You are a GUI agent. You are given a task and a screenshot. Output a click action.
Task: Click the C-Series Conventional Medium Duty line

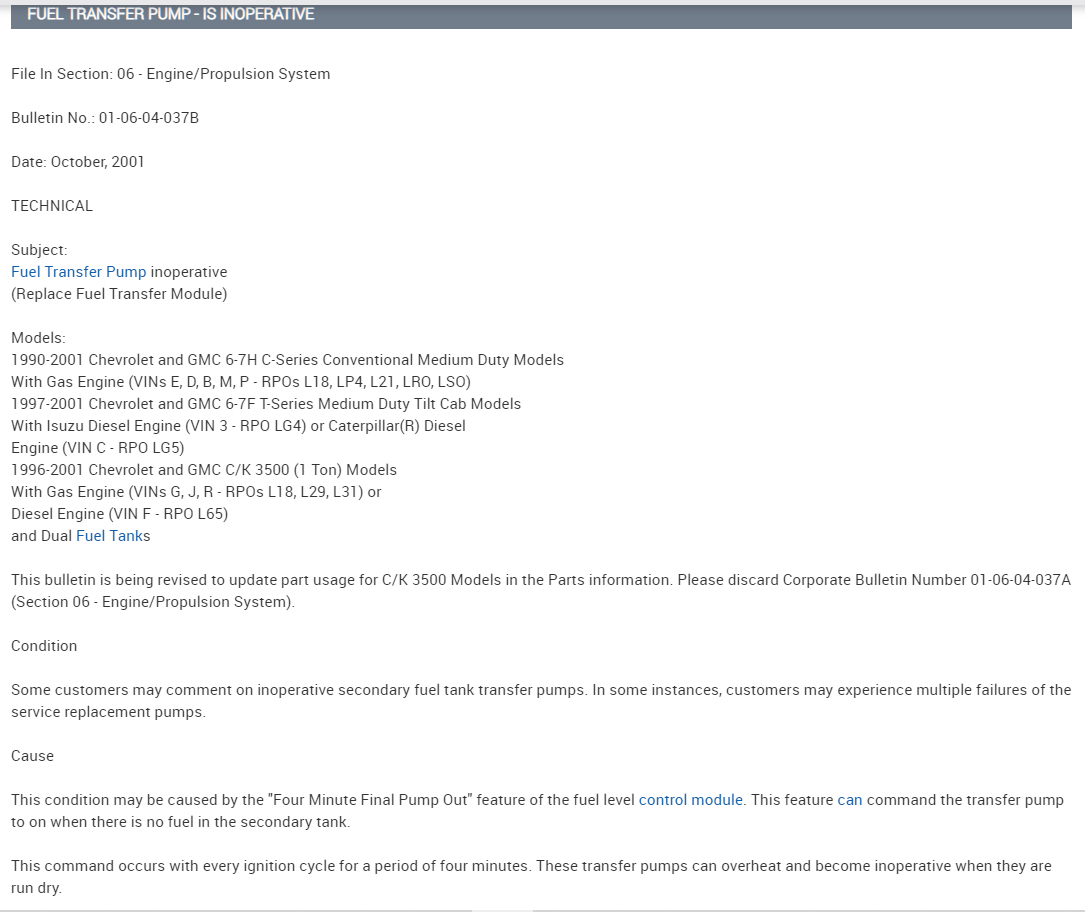coord(287,360)
